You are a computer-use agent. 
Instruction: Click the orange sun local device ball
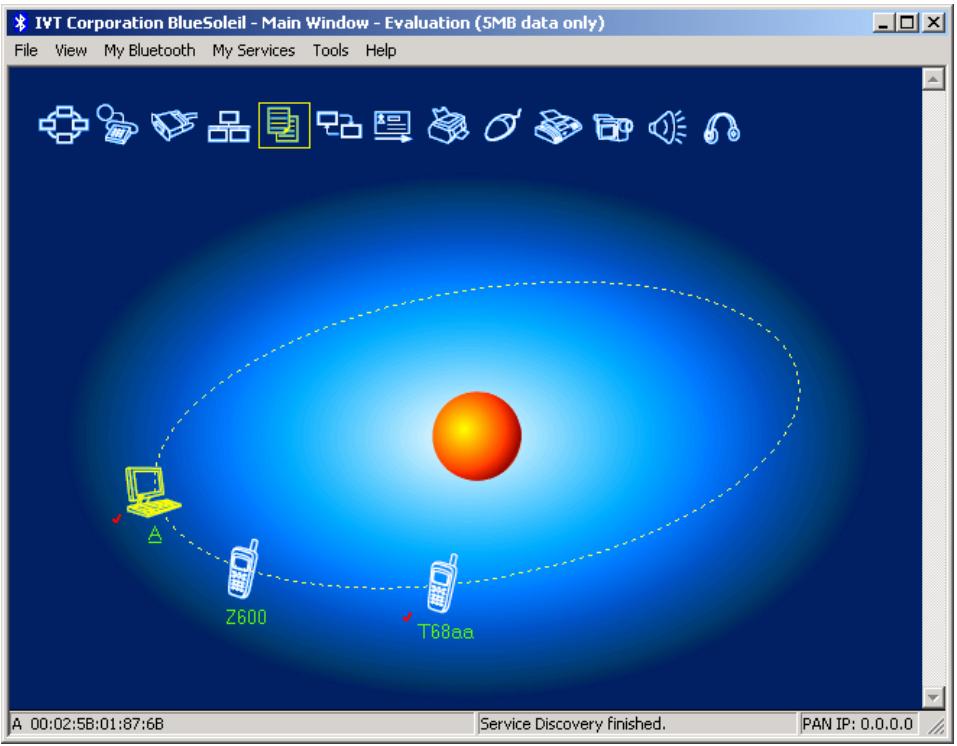[x=477, y=436]
